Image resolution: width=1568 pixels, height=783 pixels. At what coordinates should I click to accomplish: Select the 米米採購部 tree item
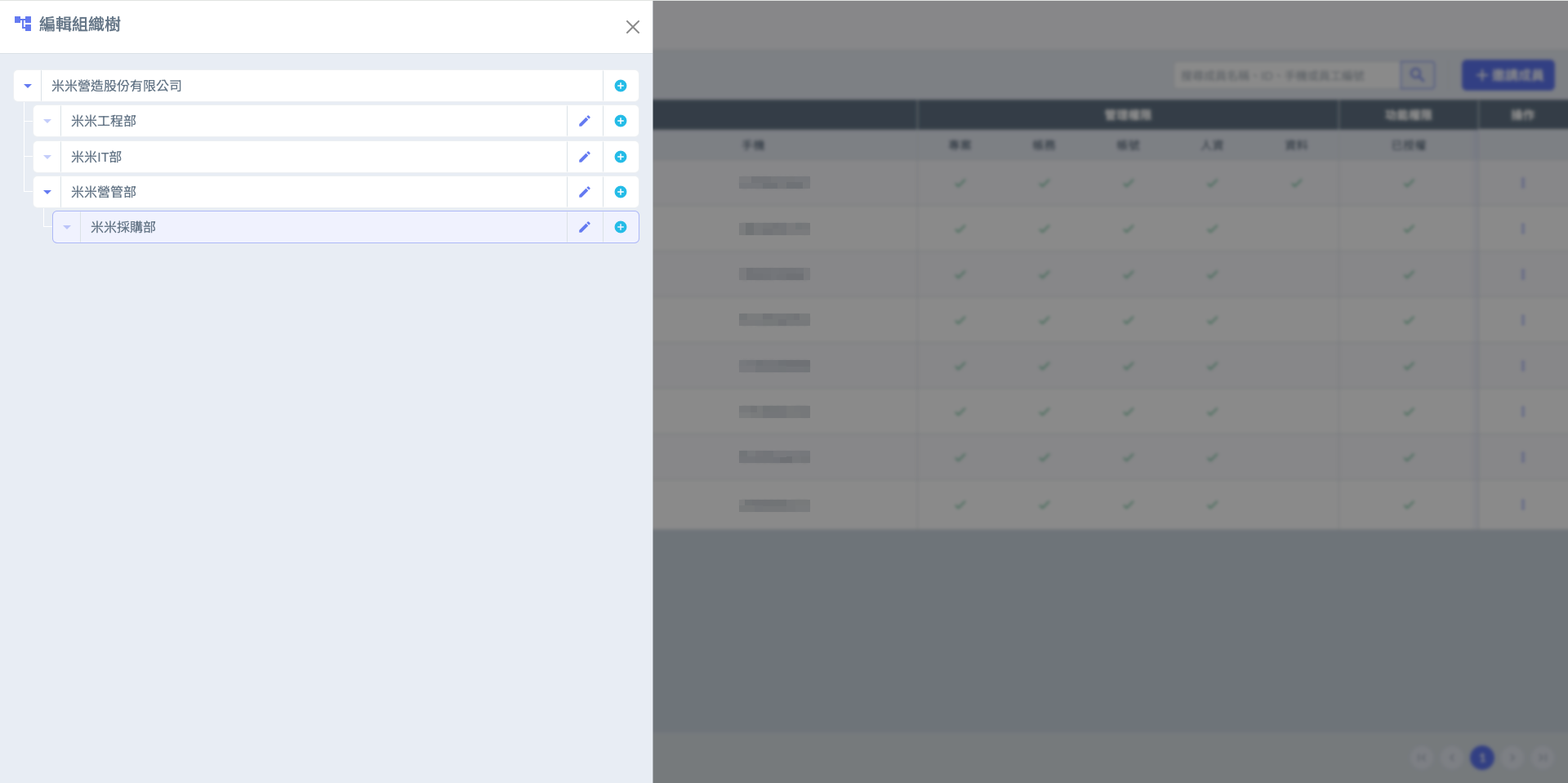point(123,227)
